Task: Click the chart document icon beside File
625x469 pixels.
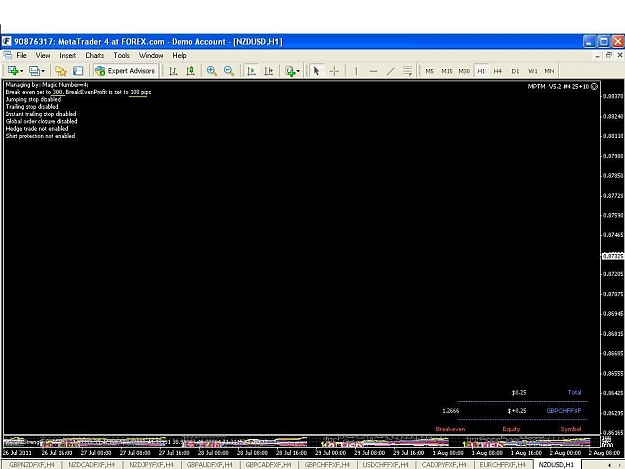Action: point(8,55)
